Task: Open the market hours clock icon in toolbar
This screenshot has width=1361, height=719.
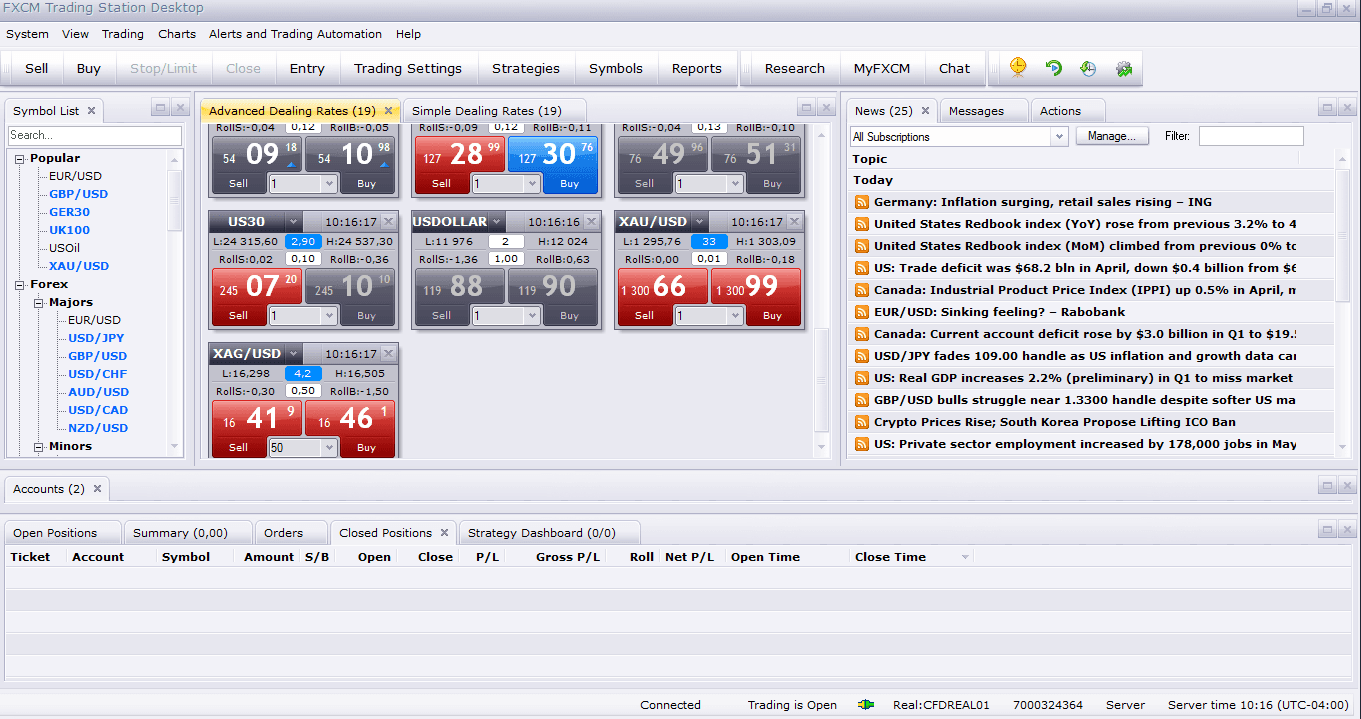Action: (1017, 67)
